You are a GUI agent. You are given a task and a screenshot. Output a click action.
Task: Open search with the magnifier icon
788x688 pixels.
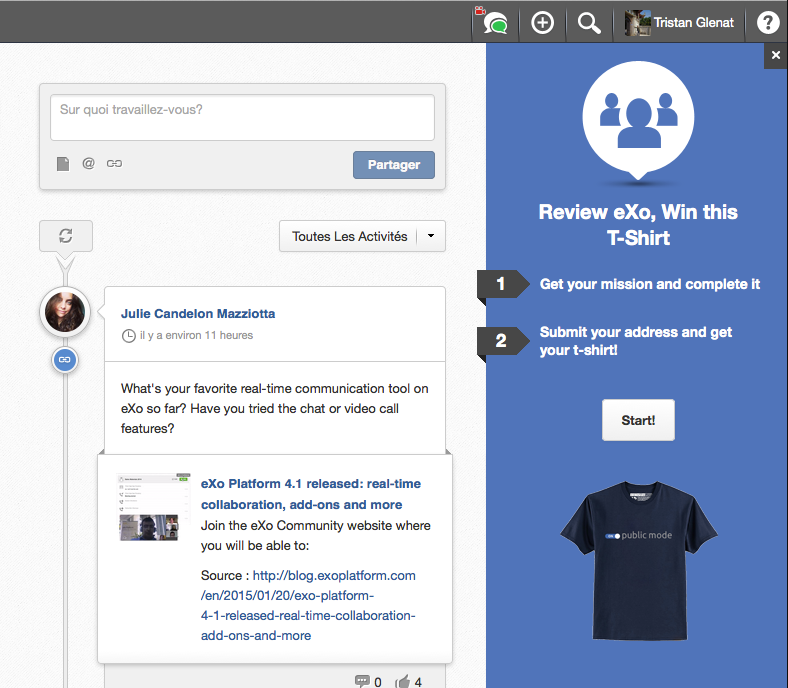pyautogui.click(x=588, y=23)
